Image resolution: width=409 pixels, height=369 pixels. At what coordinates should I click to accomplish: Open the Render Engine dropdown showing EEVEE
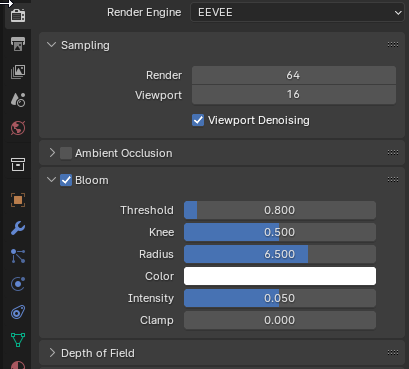point(297,12)
